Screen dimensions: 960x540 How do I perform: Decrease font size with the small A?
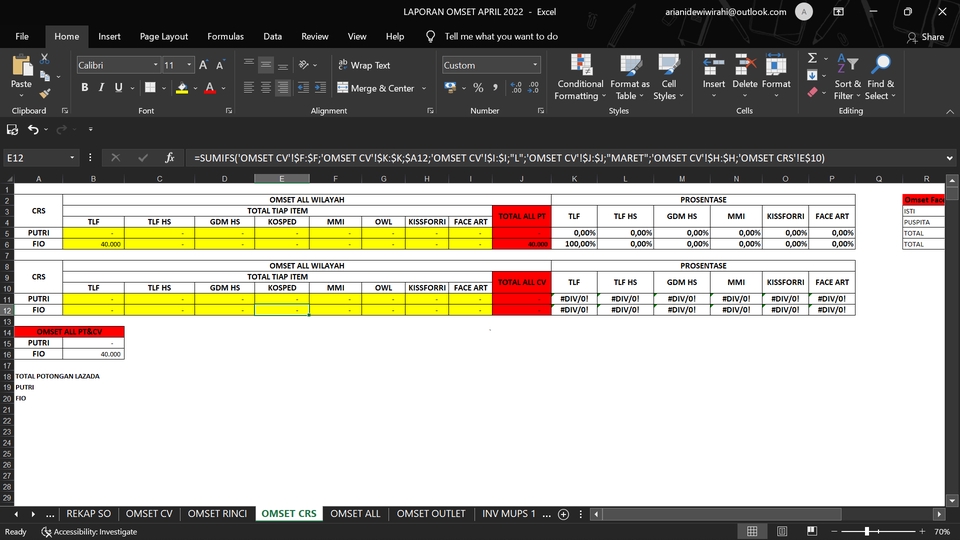tap(220, 65)
